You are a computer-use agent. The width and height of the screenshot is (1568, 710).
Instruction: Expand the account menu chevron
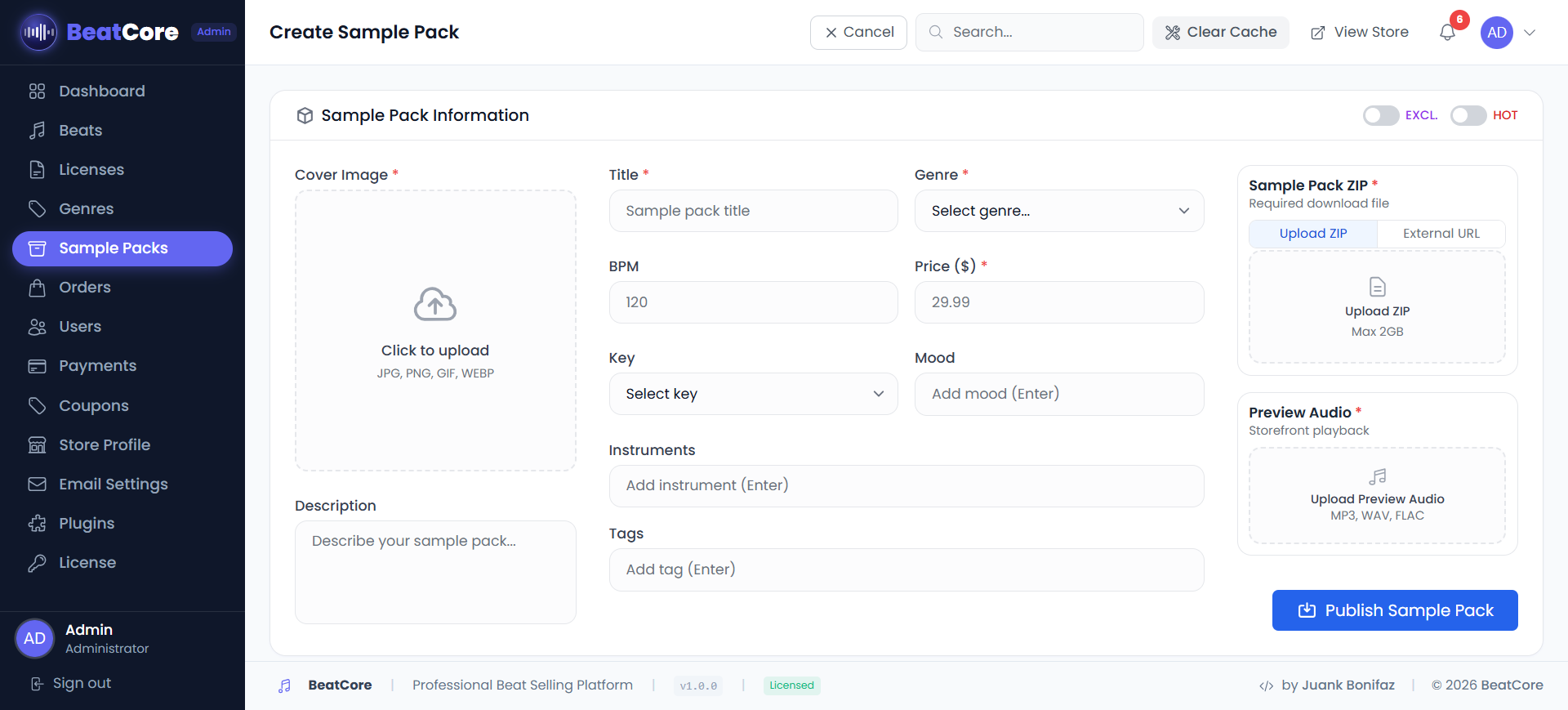(x=1530, y=32)
